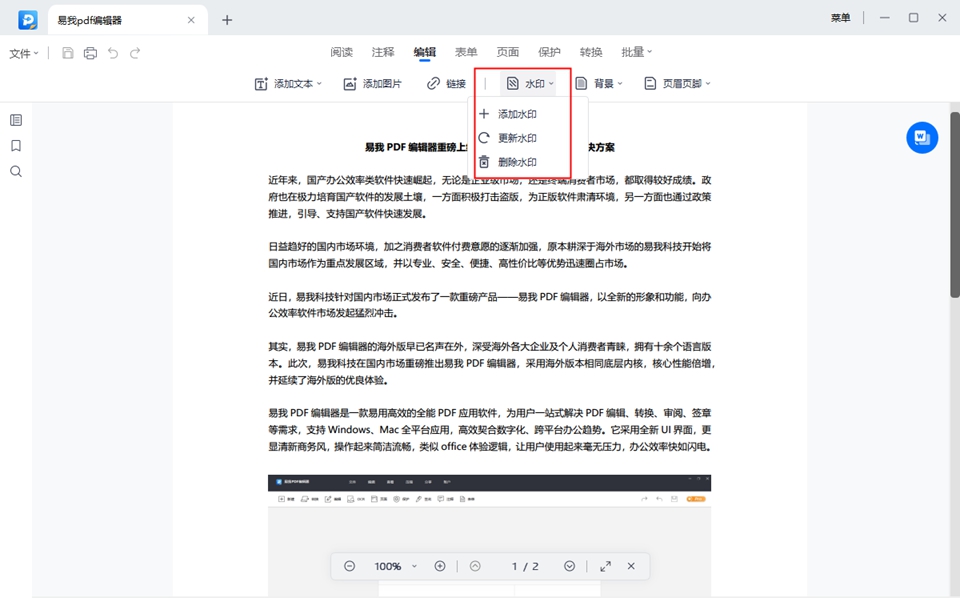
Task: Click the zoom out minus icon
Action: point(349,566)
